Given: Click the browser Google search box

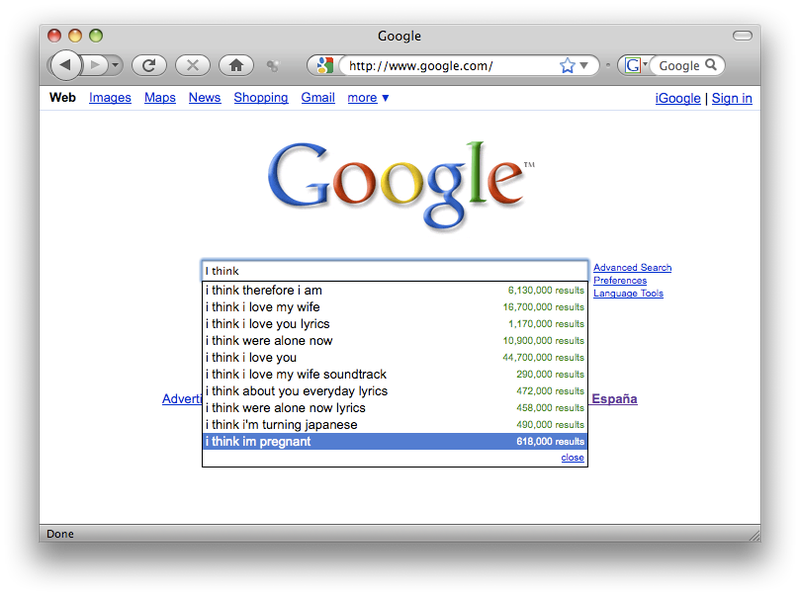Looking at the screenshot, I should [681, 65].
